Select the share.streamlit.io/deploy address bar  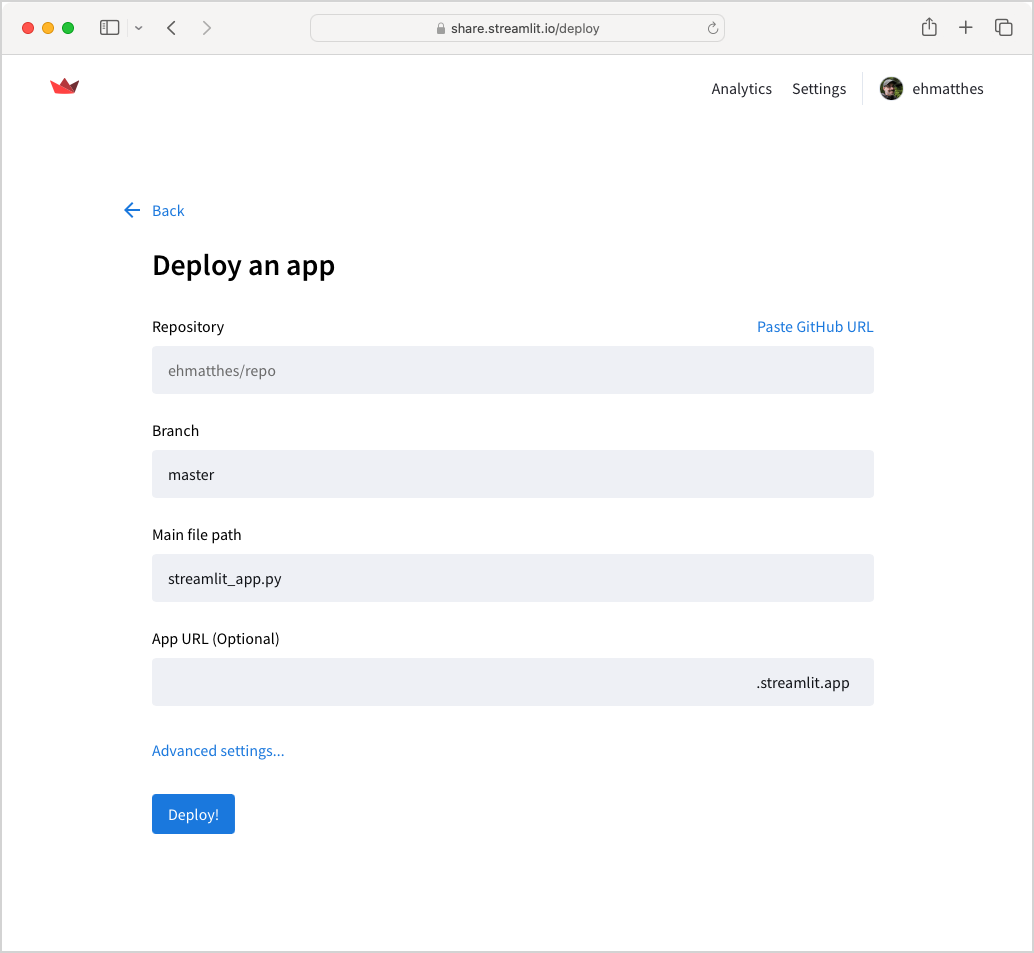click(x=517, y=28)
